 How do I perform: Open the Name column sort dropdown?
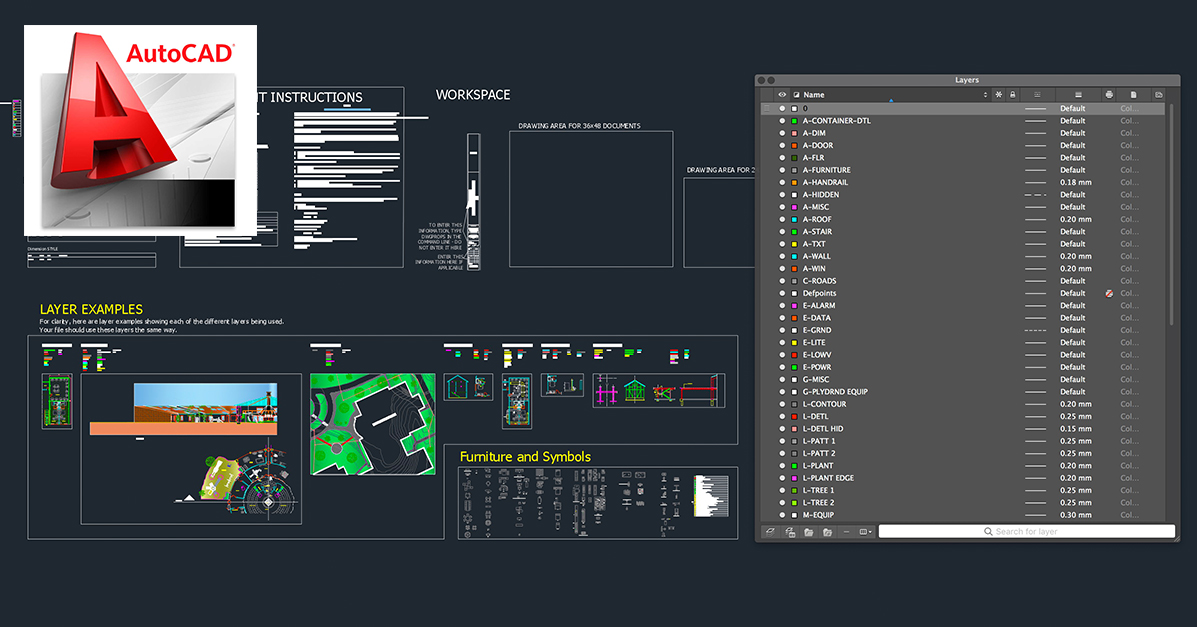(985, 94)
